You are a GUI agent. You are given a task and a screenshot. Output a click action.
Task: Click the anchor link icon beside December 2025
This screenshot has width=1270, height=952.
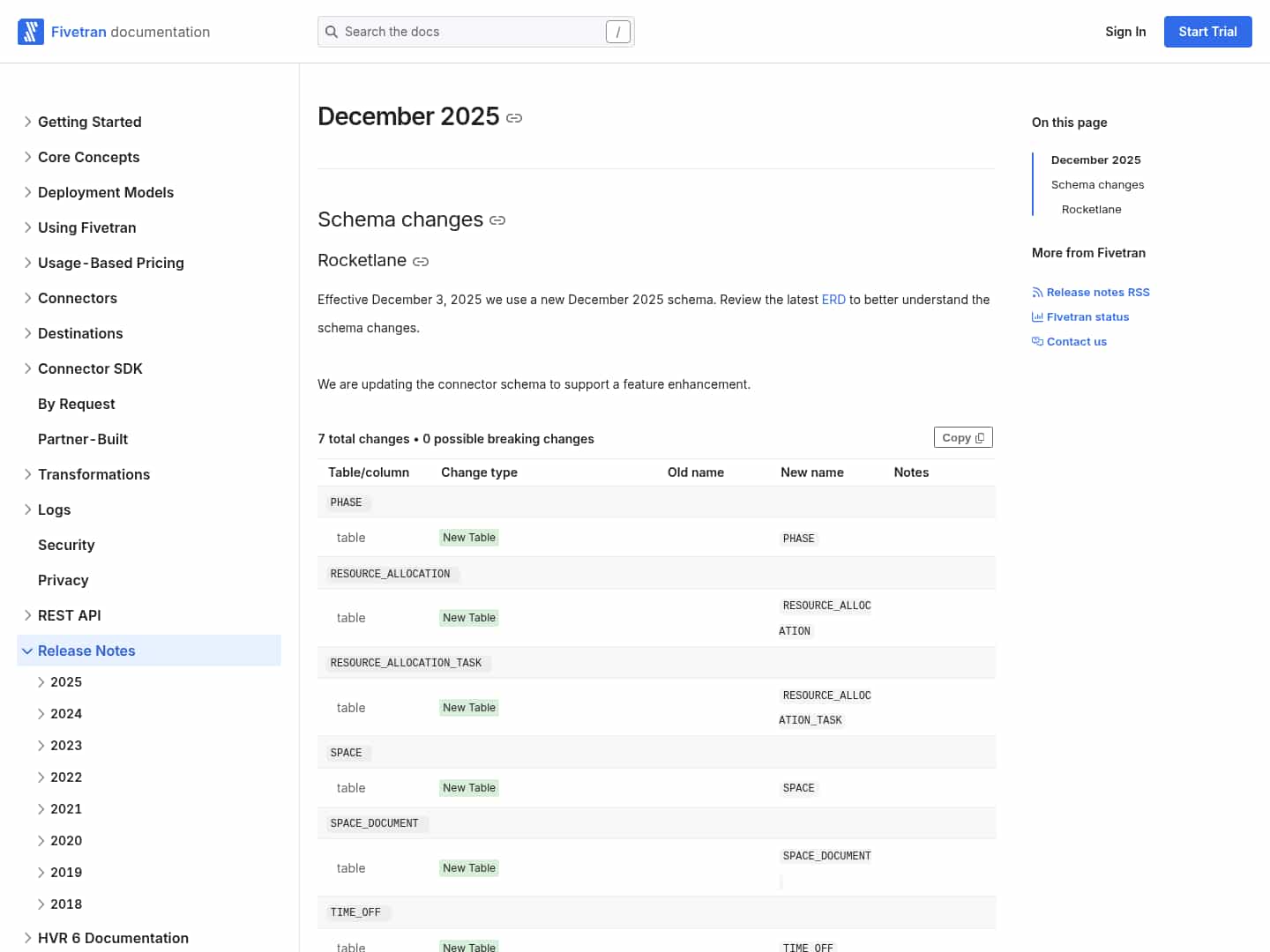click(x=514, y=118)
